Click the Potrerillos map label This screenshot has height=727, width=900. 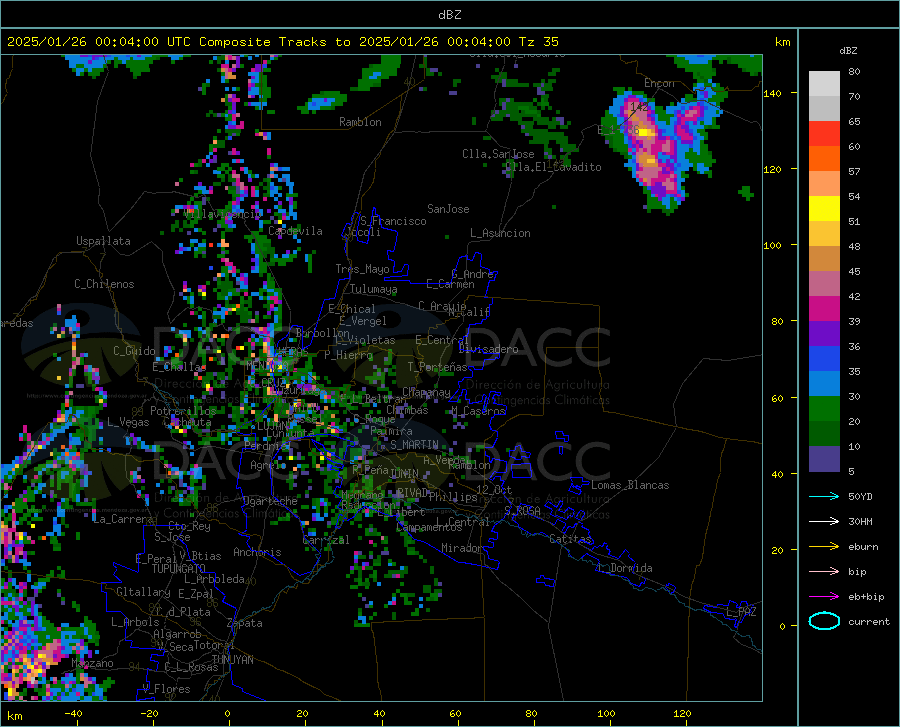coord(183,411)
